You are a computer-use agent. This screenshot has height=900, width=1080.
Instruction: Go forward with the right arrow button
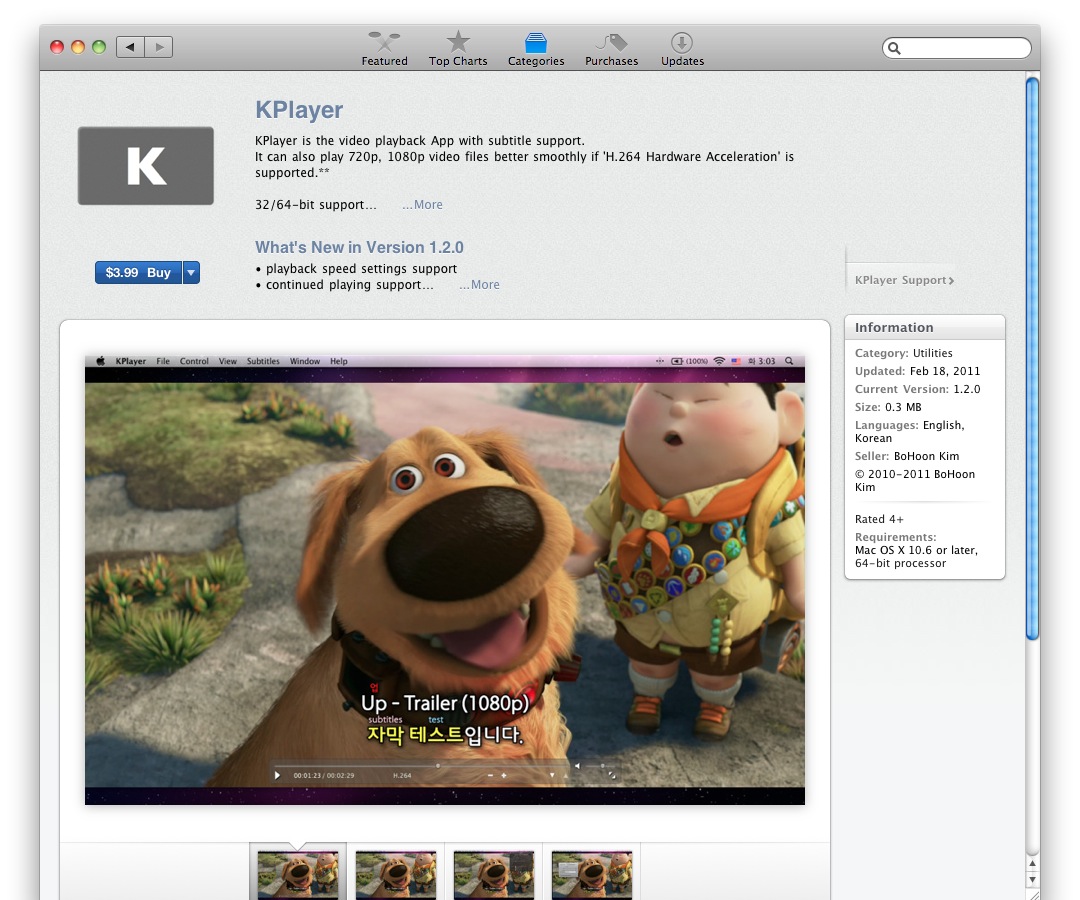tap(159, 47)
